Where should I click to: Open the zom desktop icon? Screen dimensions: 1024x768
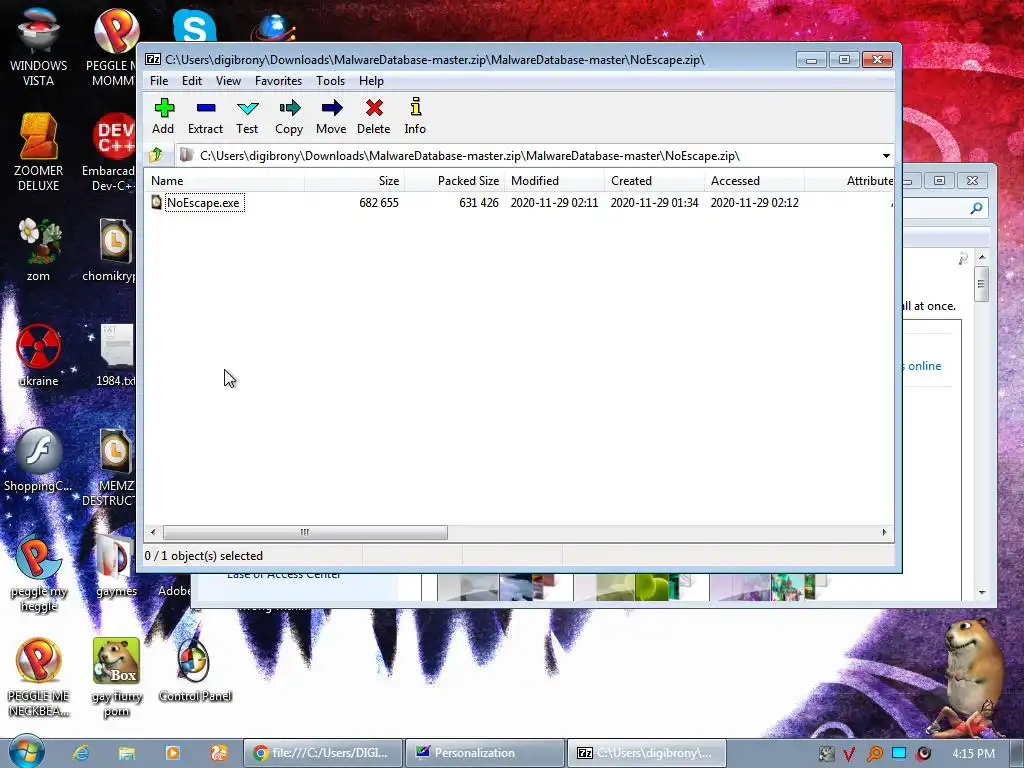point(38,249)
